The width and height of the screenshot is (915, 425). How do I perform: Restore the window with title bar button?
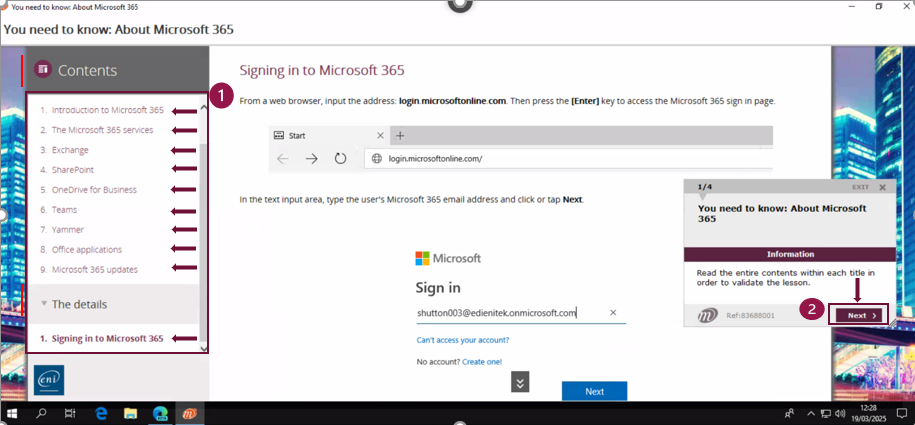[879, 6]
